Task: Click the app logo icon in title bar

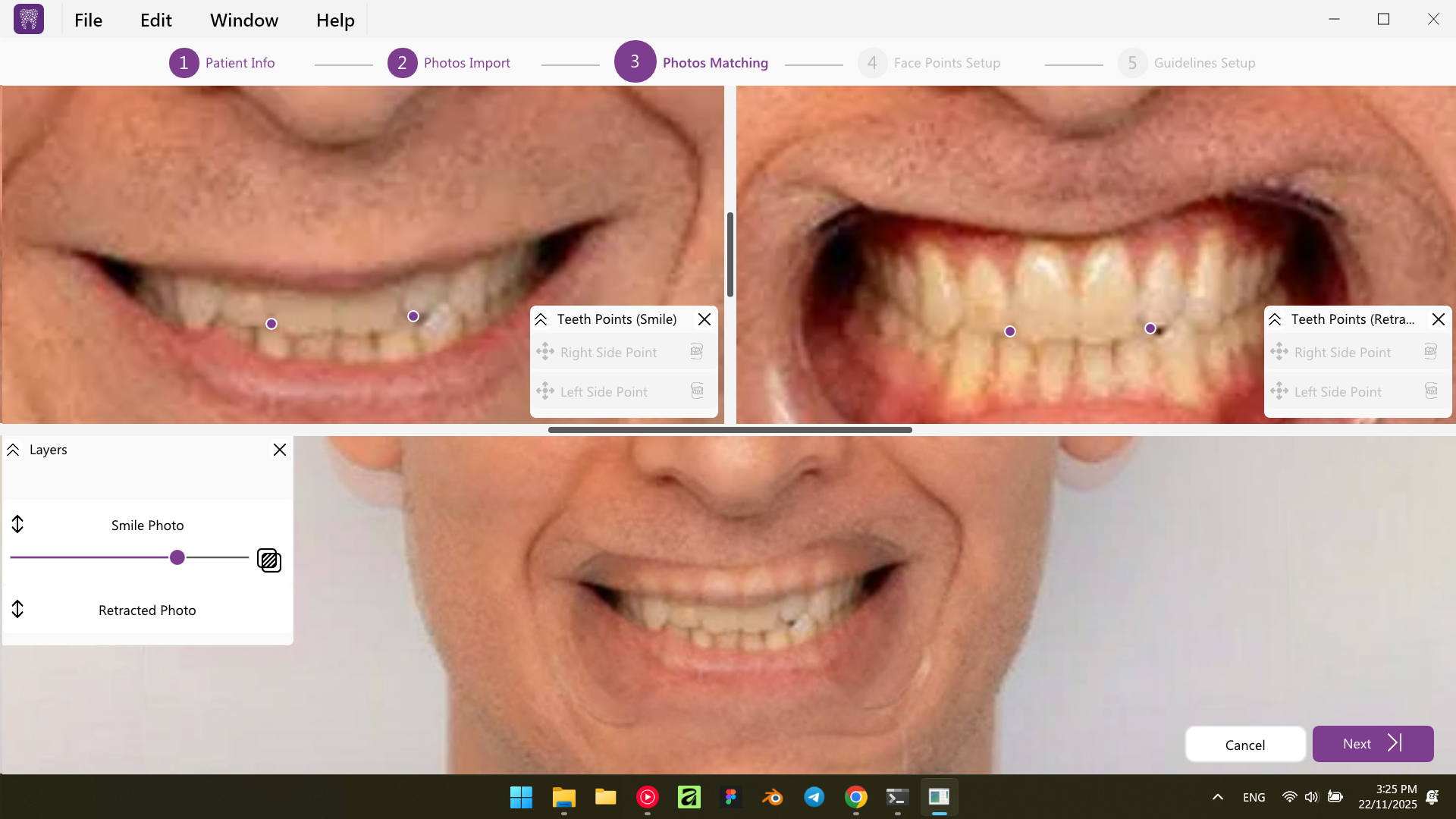Action: pyautogui.click(x=29, y=19)
